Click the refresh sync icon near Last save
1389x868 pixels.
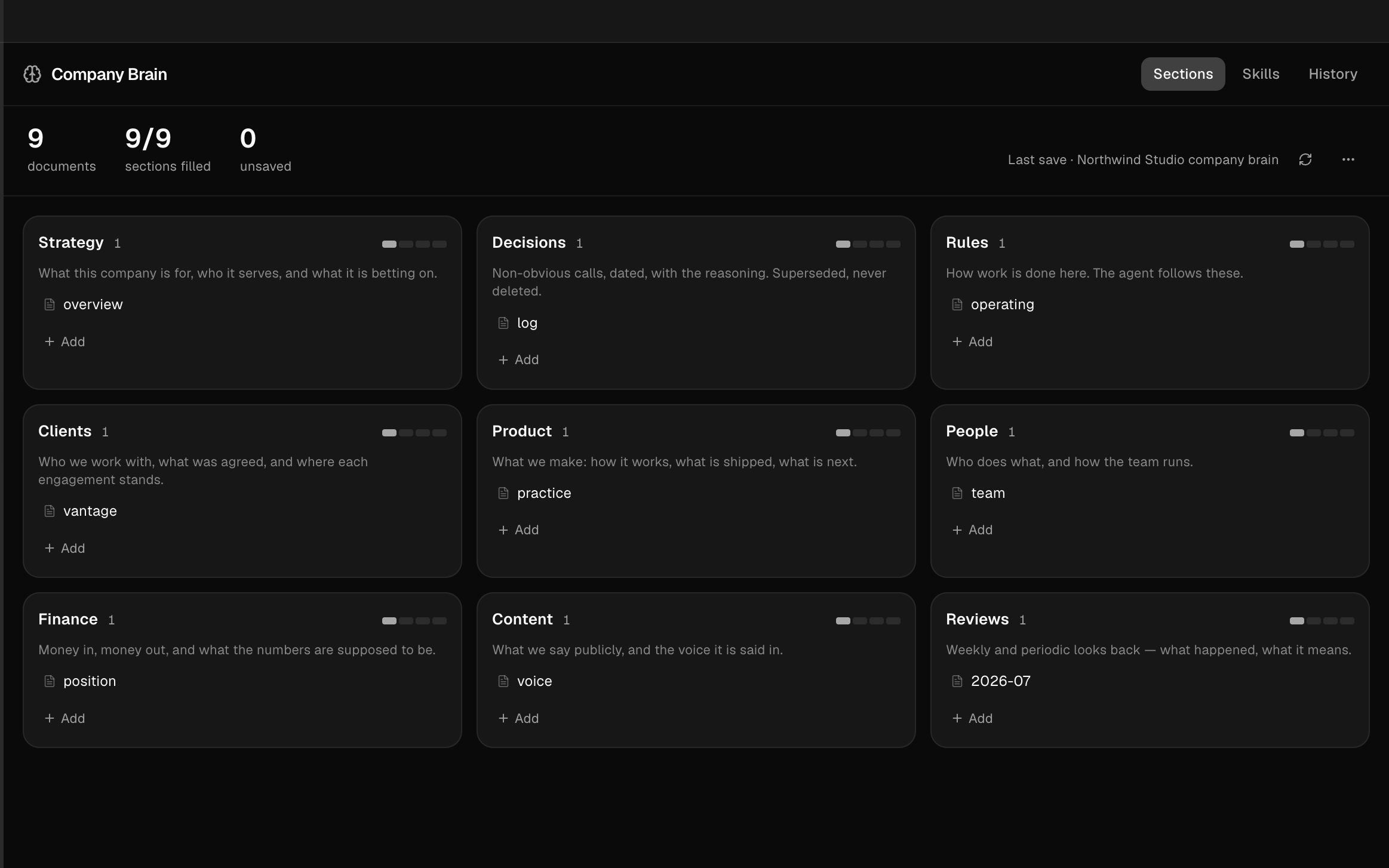1305,159
